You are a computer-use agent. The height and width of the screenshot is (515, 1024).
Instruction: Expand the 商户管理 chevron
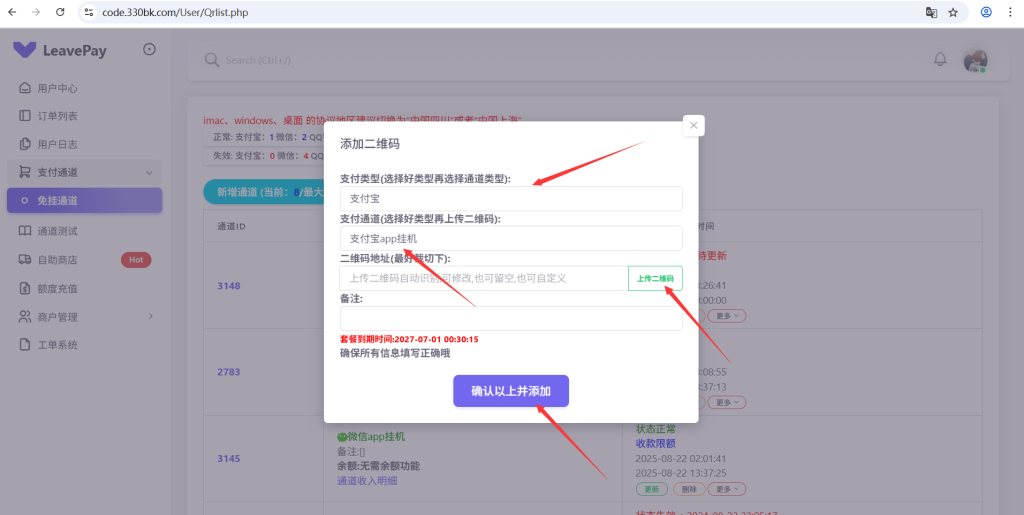150,317
